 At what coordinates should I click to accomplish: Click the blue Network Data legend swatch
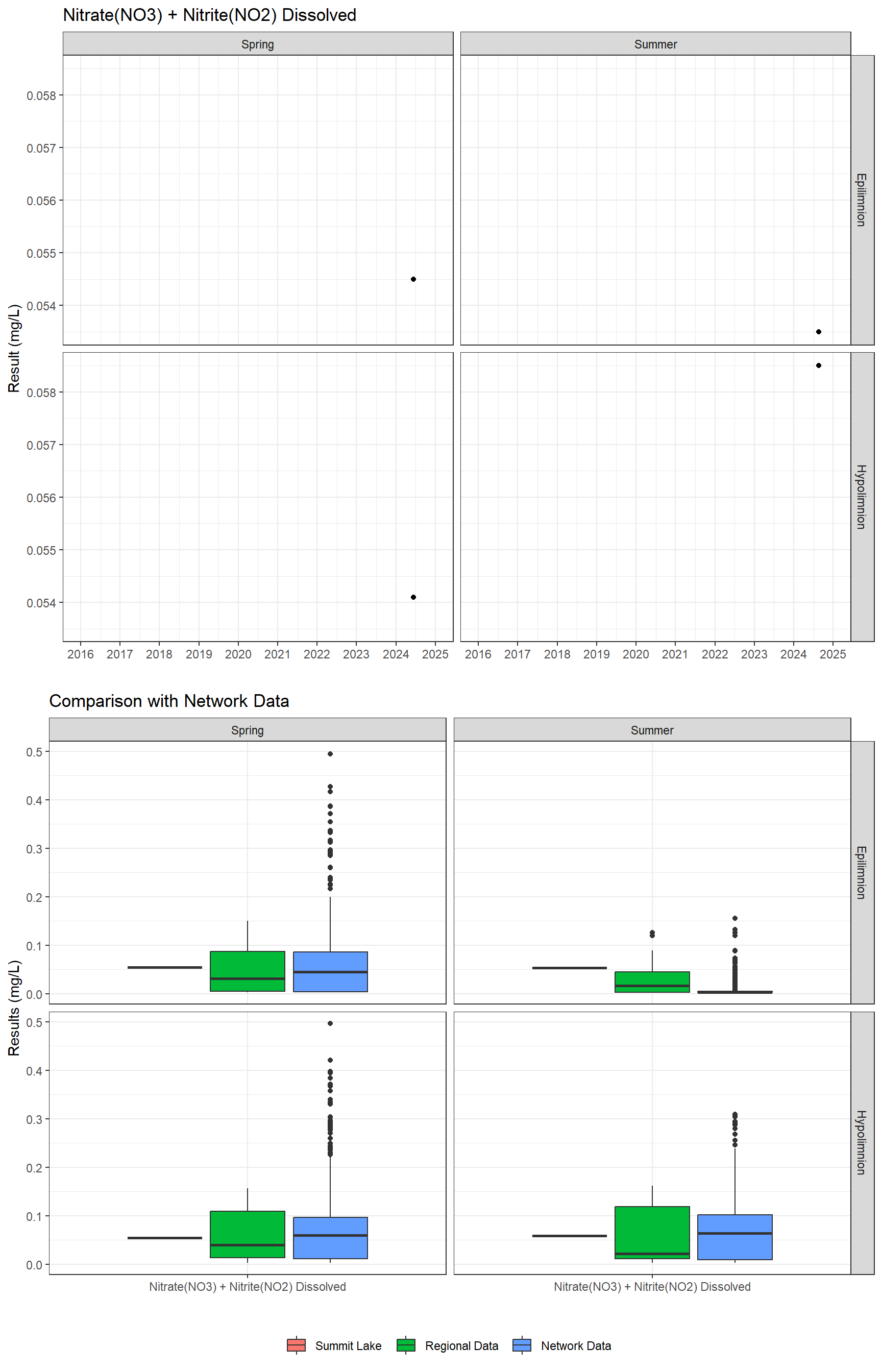(x=522, y=1345)
